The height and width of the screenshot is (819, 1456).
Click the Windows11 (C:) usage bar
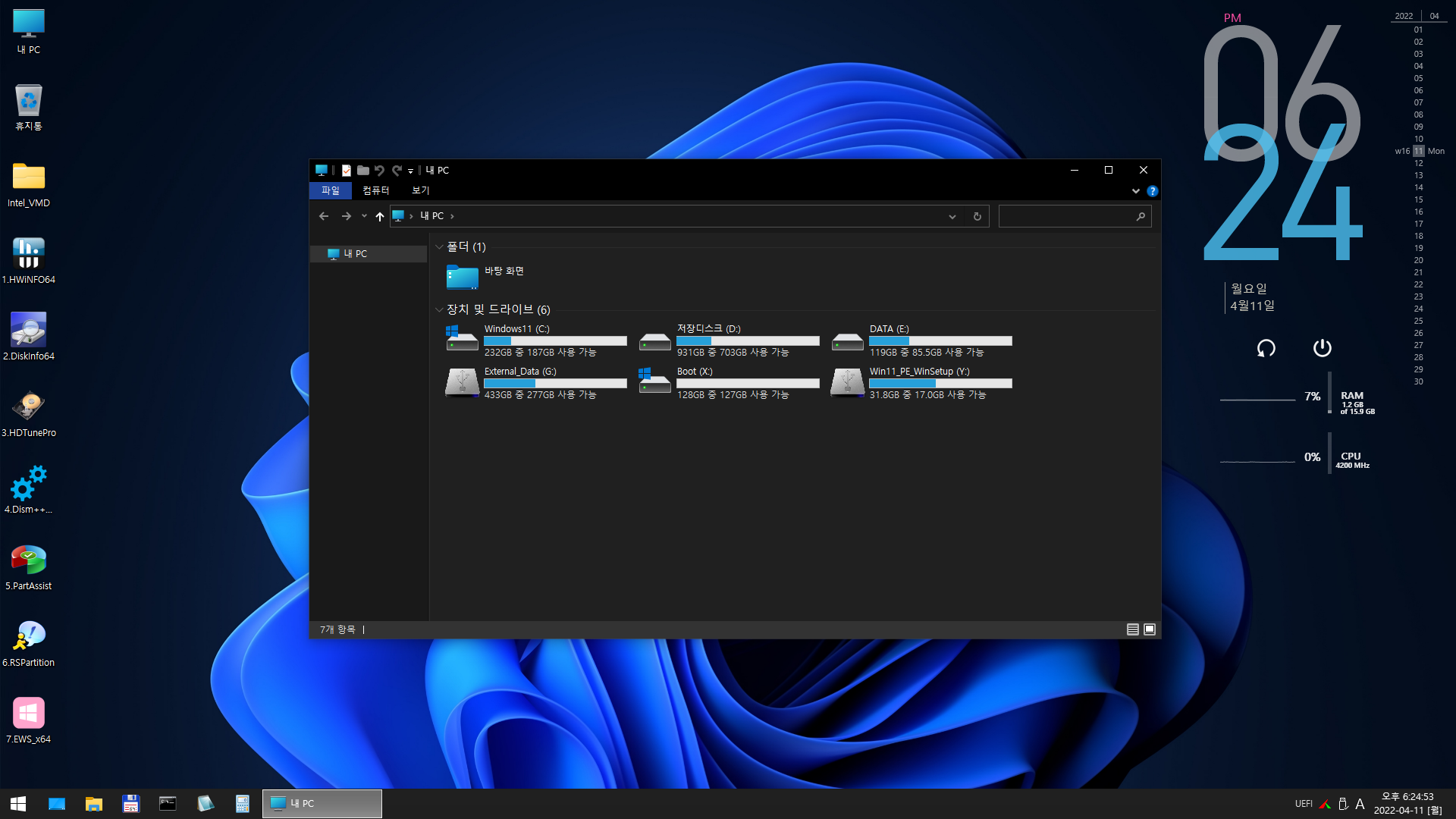(555, 341)
